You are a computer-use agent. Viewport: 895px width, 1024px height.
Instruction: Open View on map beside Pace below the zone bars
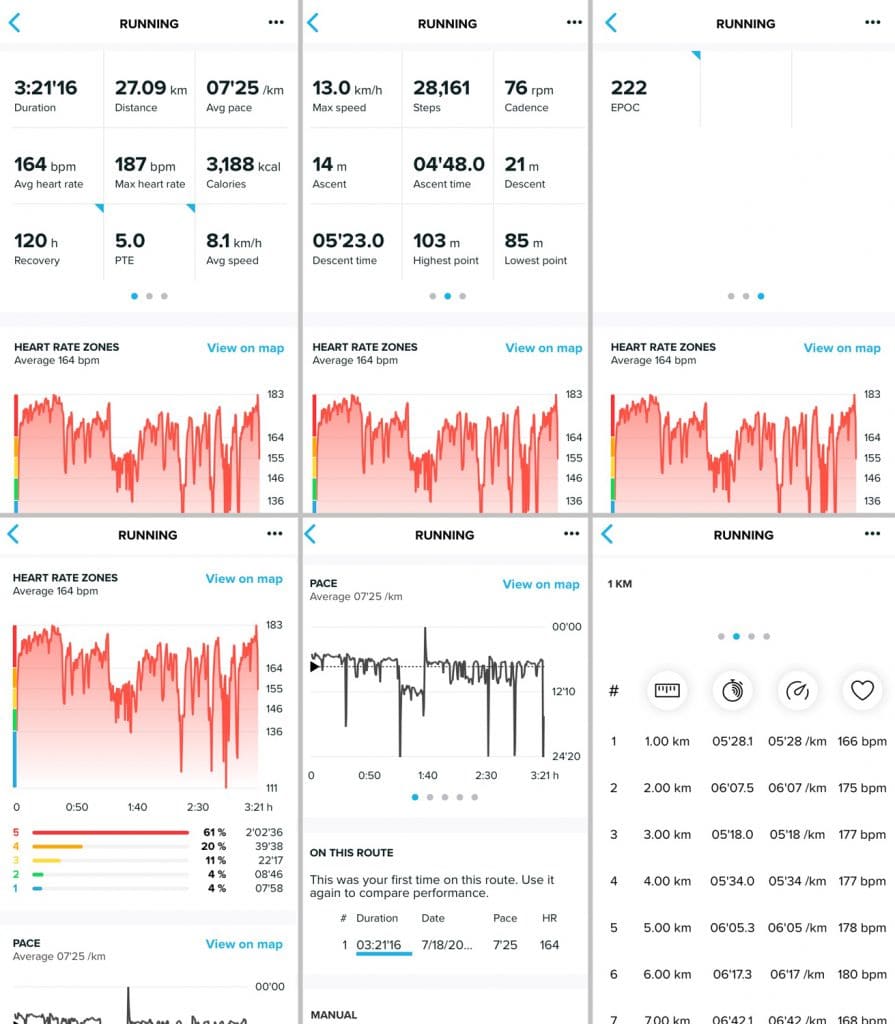[244, 944]
